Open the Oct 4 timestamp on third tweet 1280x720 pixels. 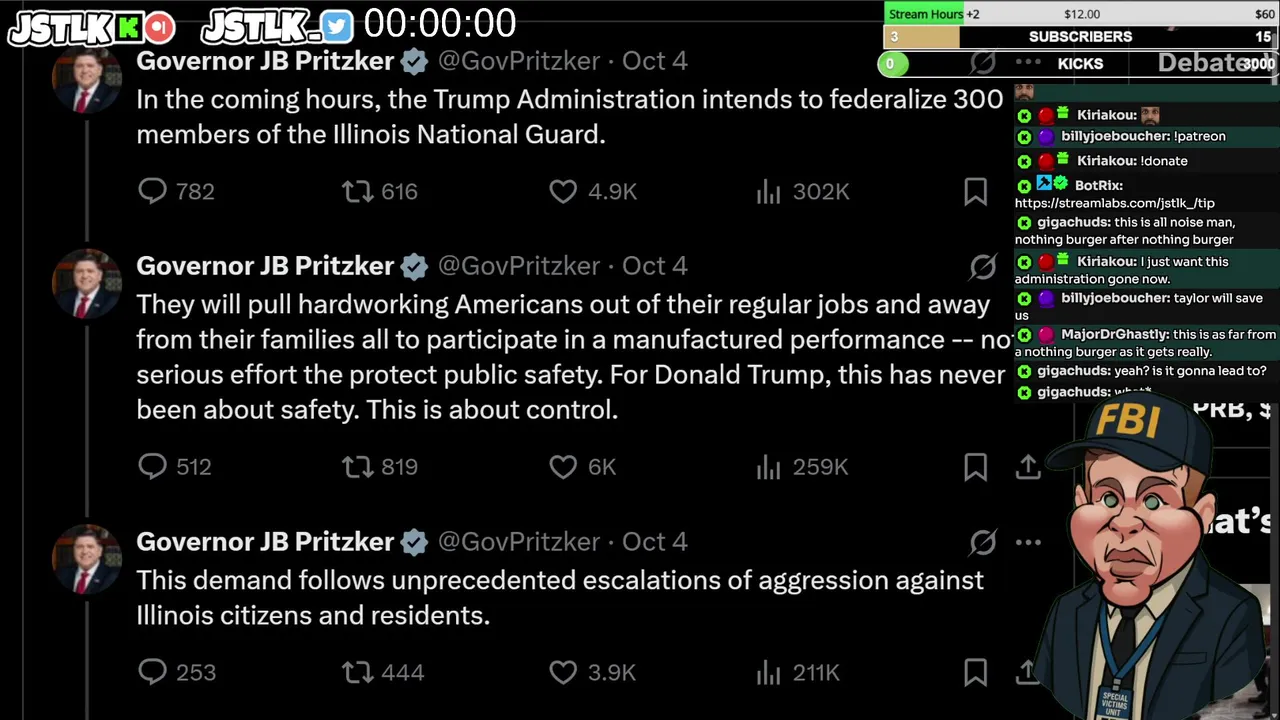click(655, 542)
